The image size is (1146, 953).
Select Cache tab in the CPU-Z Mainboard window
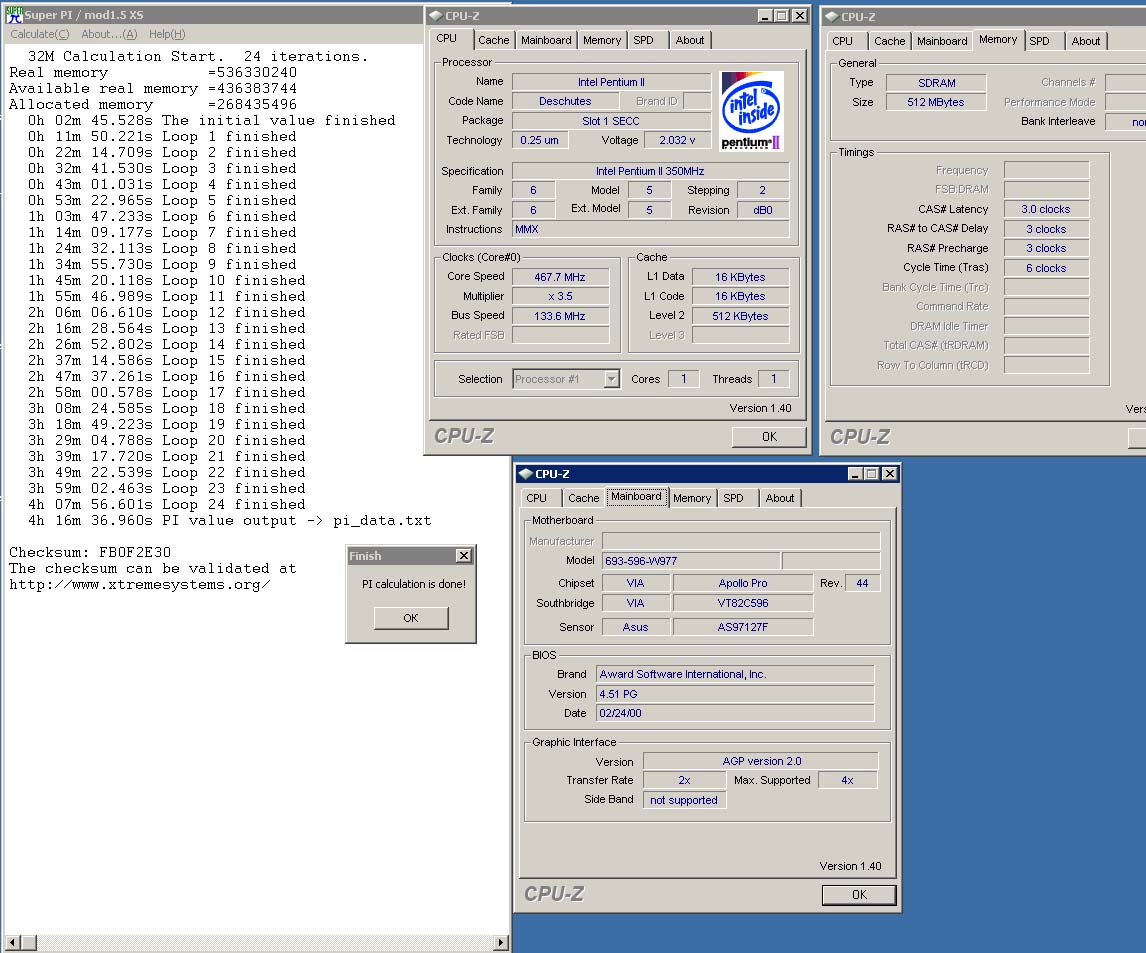(583, 498)
